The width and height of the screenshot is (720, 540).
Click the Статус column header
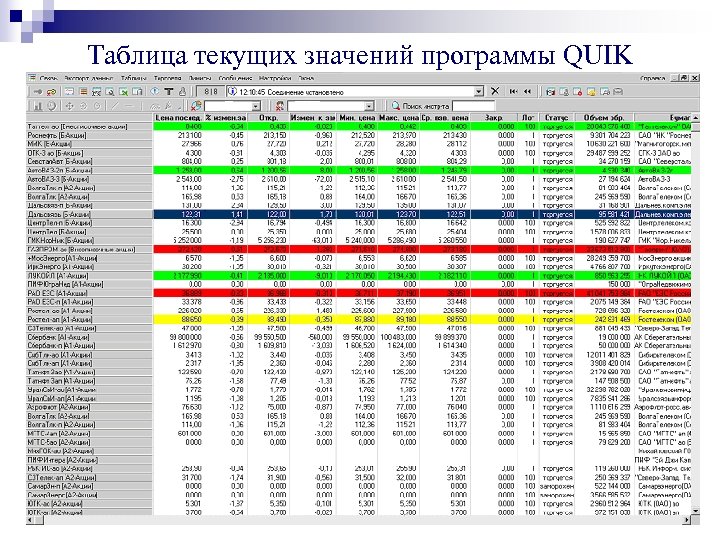click(x=557, y=118)
